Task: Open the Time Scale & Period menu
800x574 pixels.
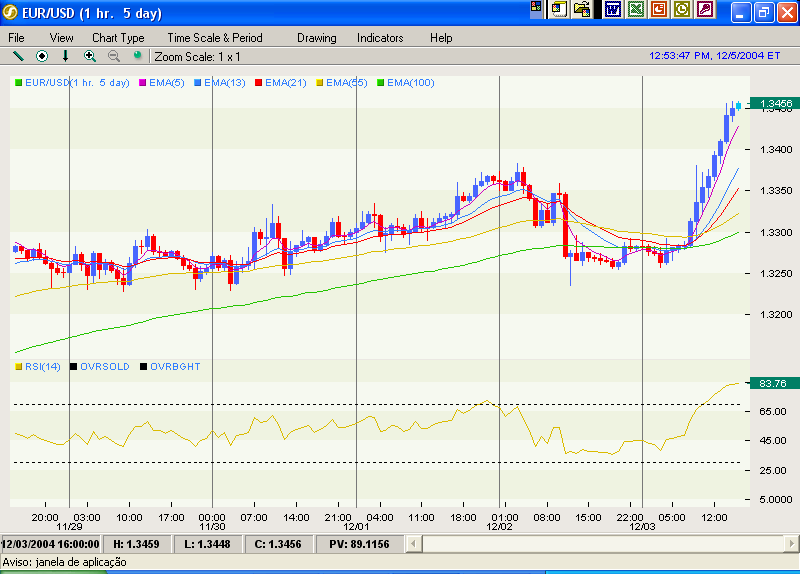Action: pos(214,38)
